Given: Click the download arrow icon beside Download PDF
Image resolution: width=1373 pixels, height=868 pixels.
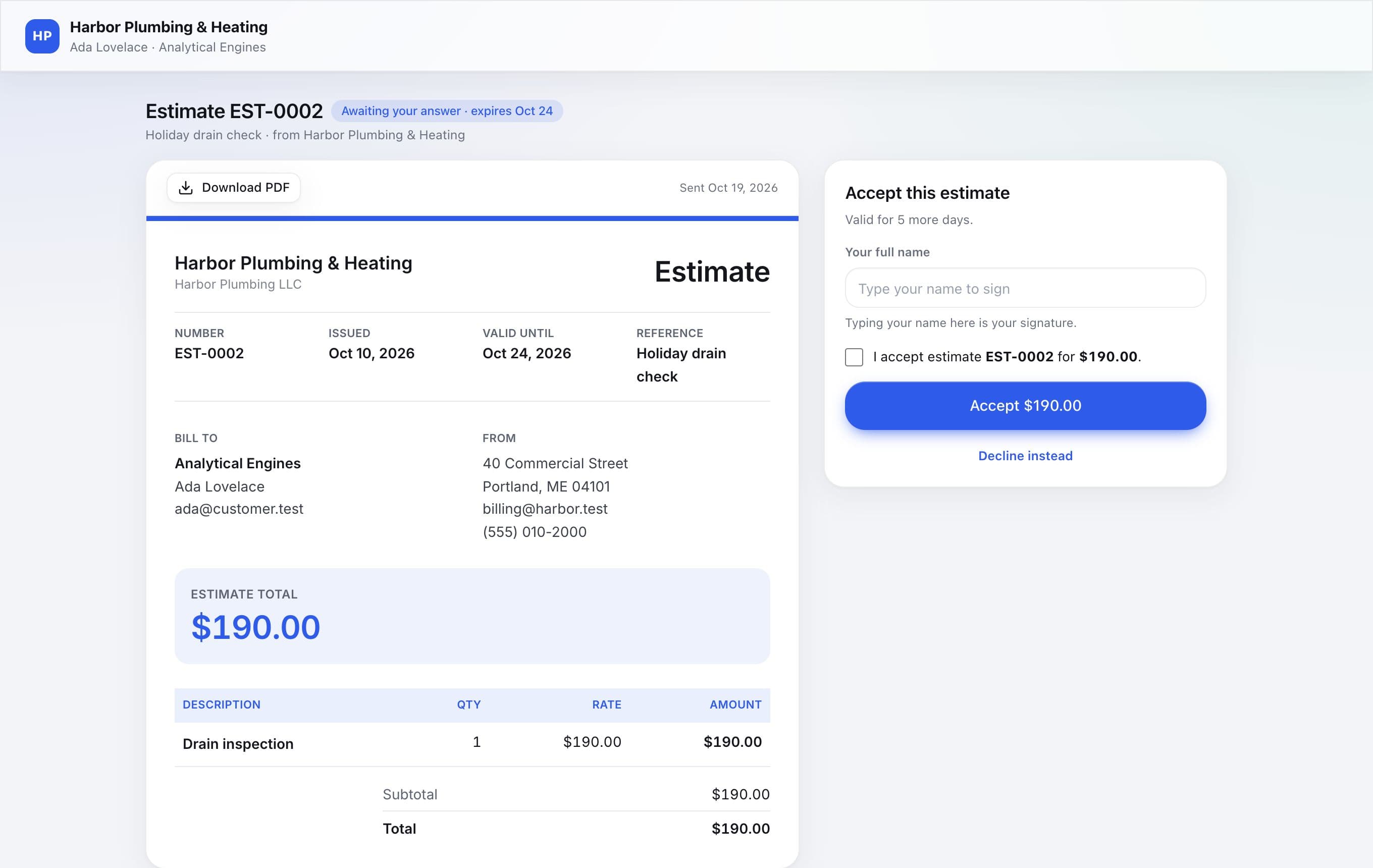Looking at the screenshot, I should pos(186,188).
